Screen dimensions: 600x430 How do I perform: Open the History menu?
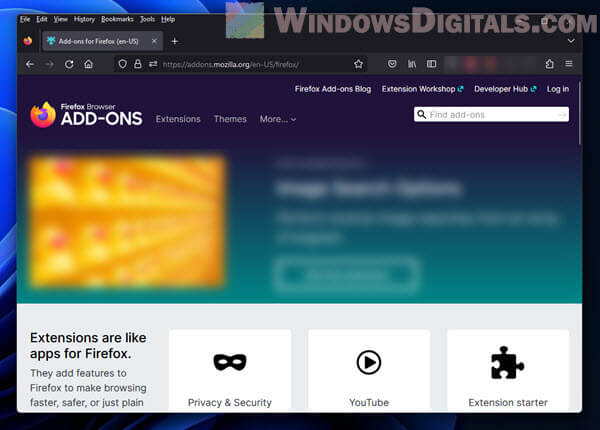point(84,19)
